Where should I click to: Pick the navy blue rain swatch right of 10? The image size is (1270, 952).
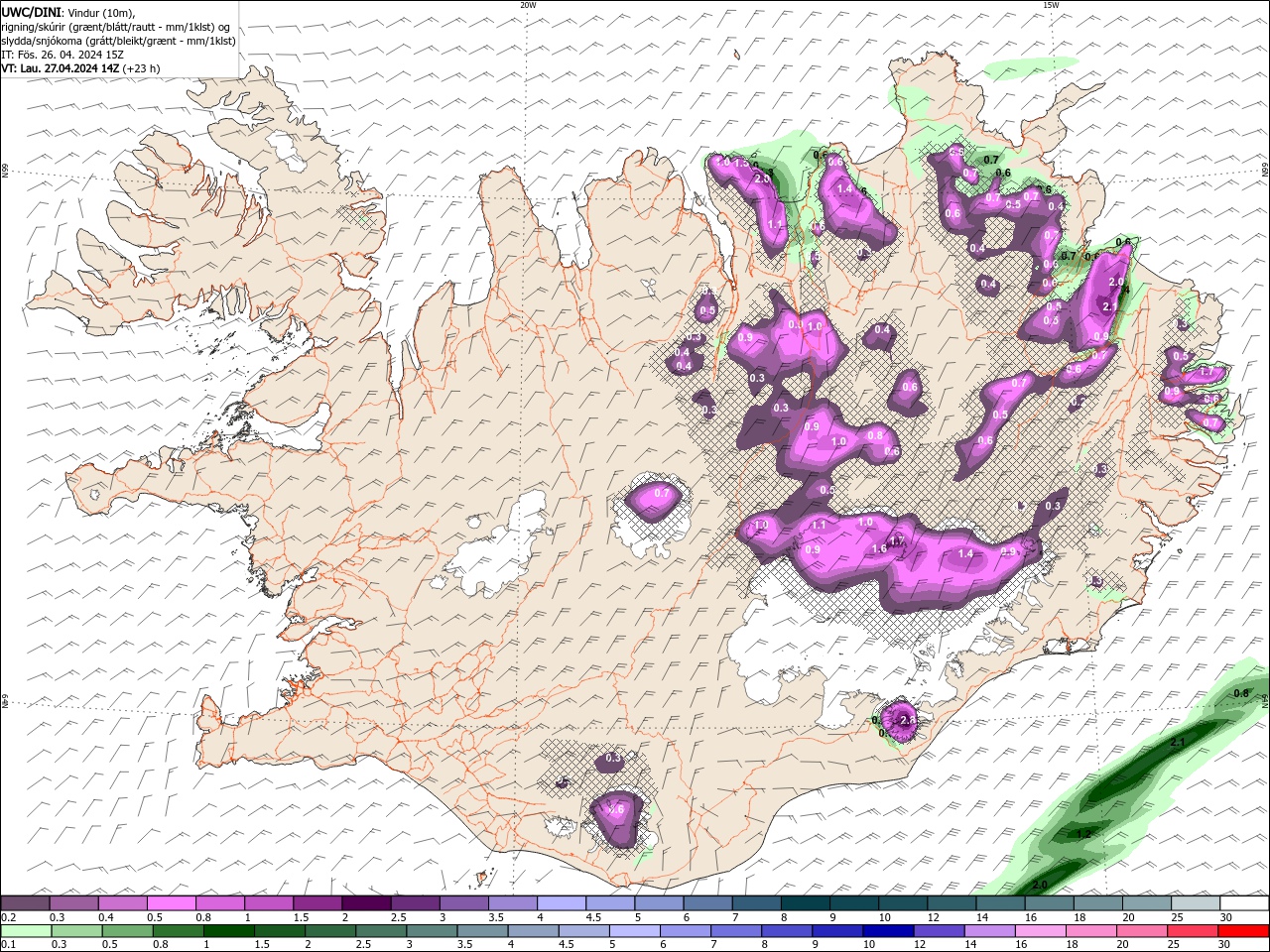[887, 931]
